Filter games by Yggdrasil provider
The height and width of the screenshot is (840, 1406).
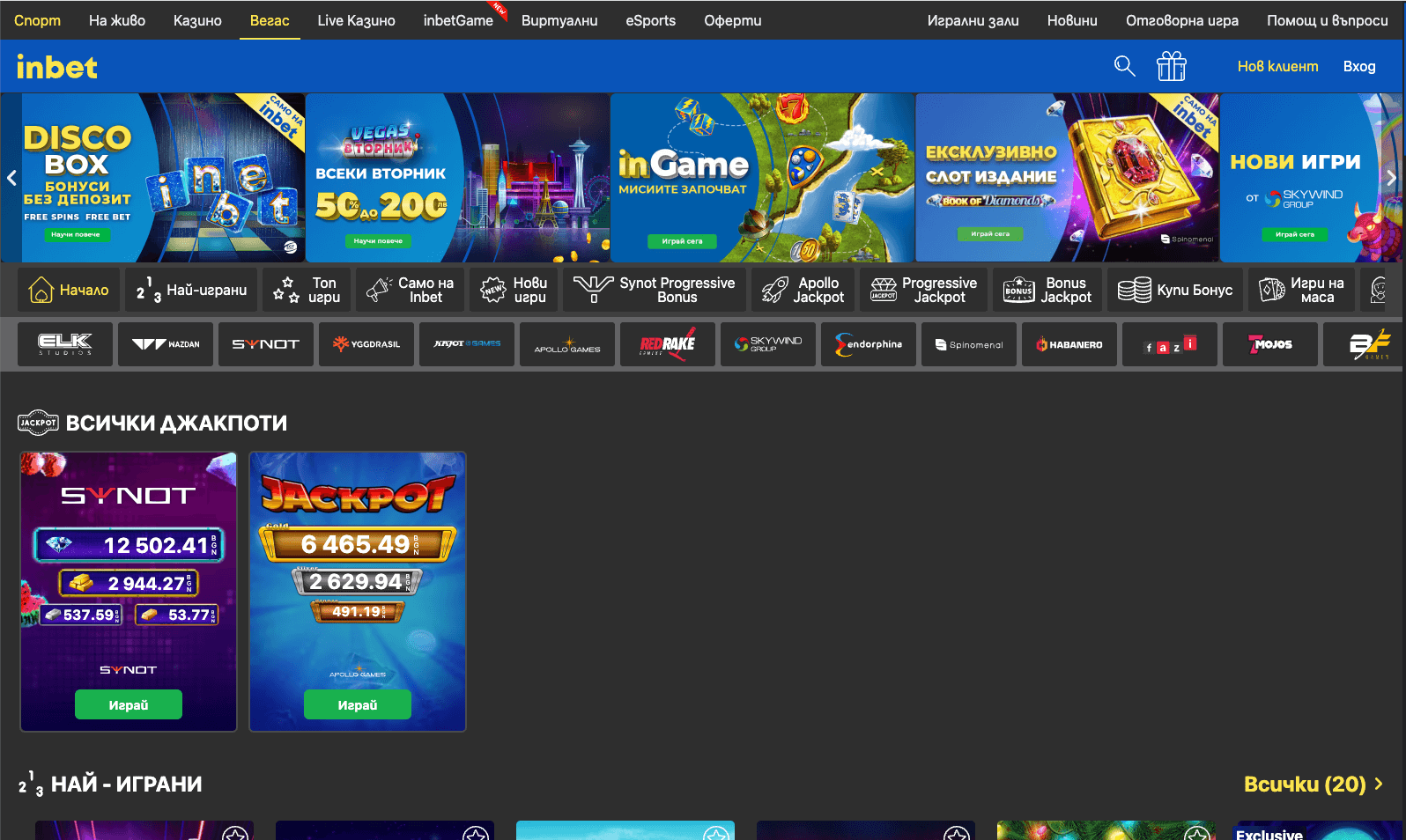click(366, 344)
